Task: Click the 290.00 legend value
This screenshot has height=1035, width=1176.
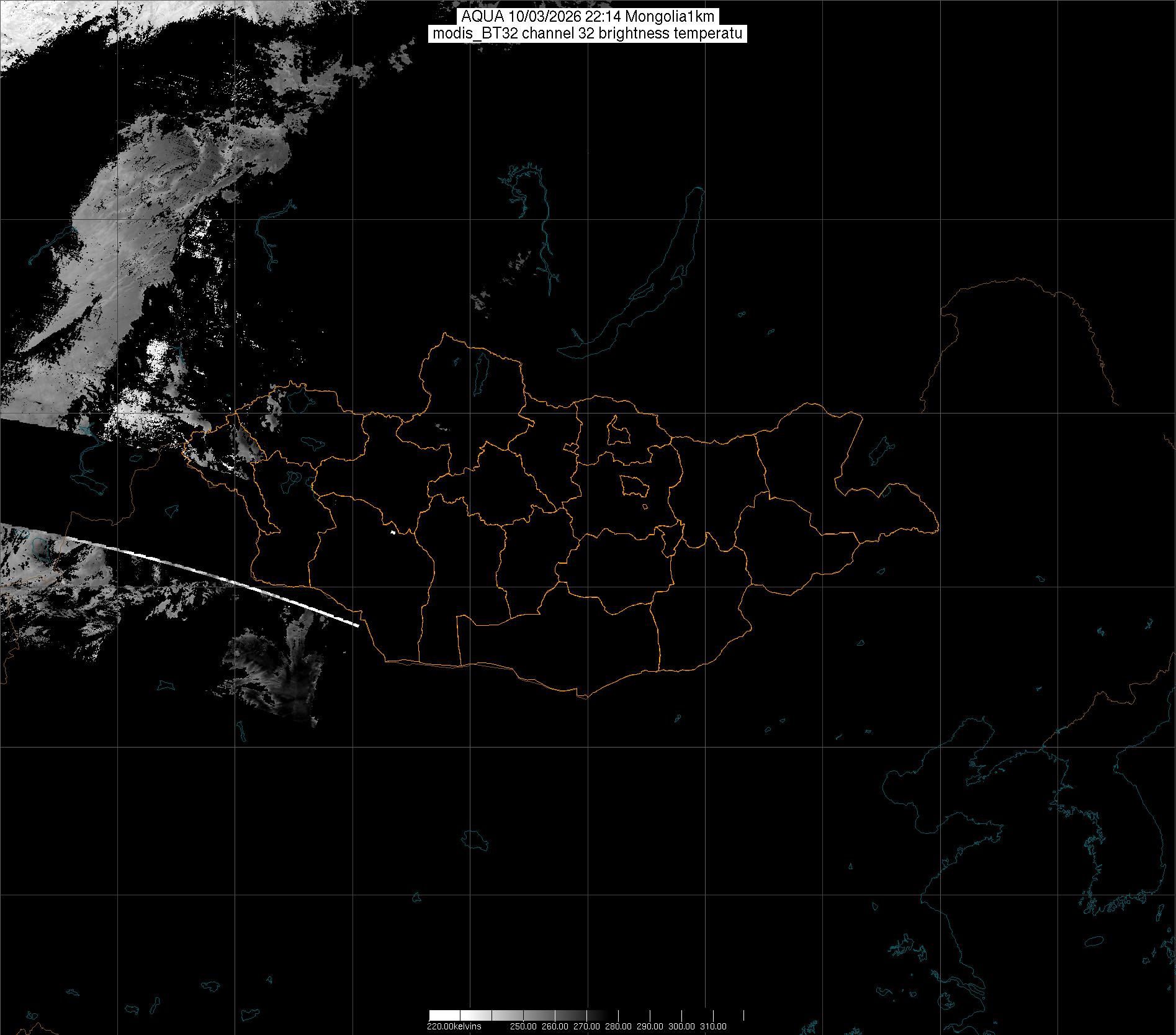Action: [650, 1026]
